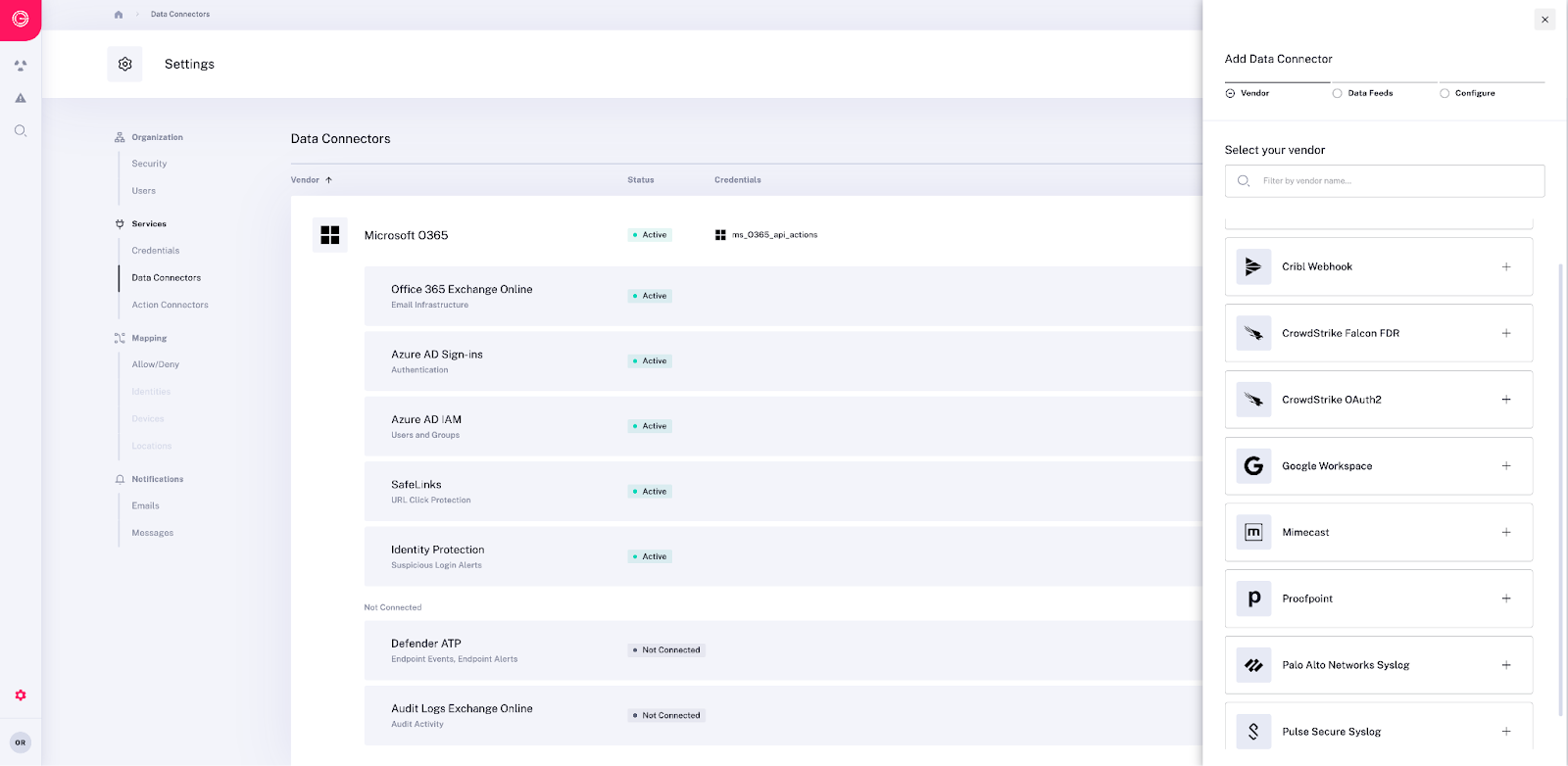Open the Audit Logs Exchange Online feed
This screenshot has height=766, width=1568.
(783, 715)
